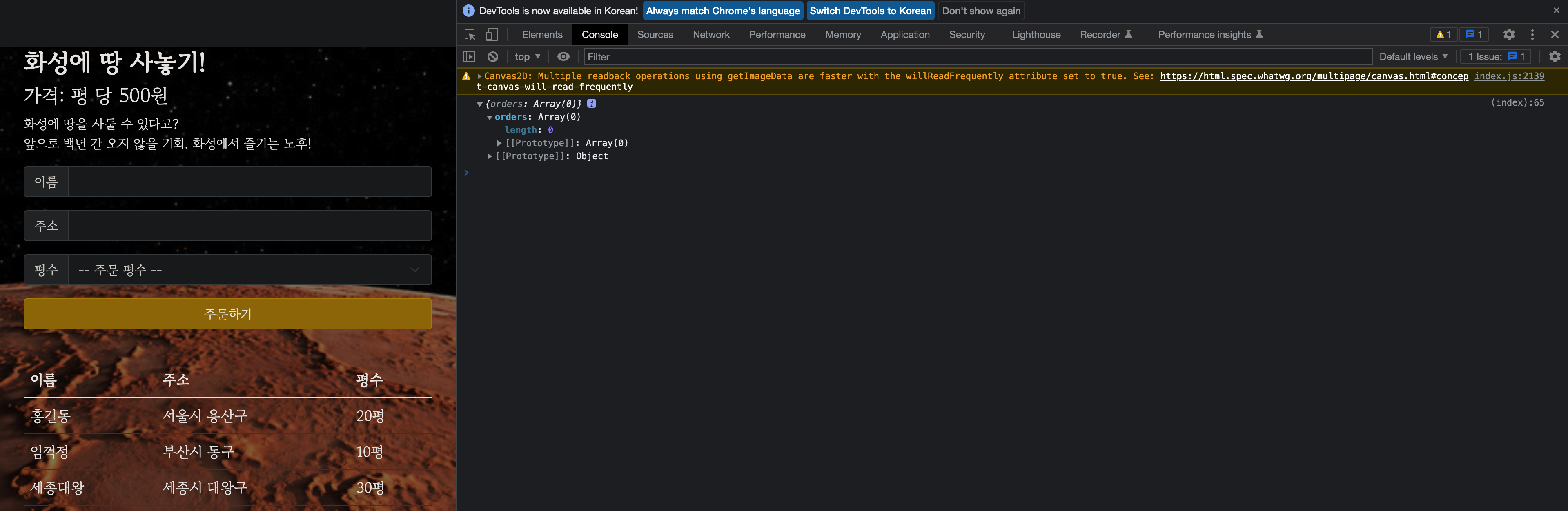The width and height of the screenshot is (1568, 511).
Task: Click the 세종대왕 name cell
Action: [57, 487]
